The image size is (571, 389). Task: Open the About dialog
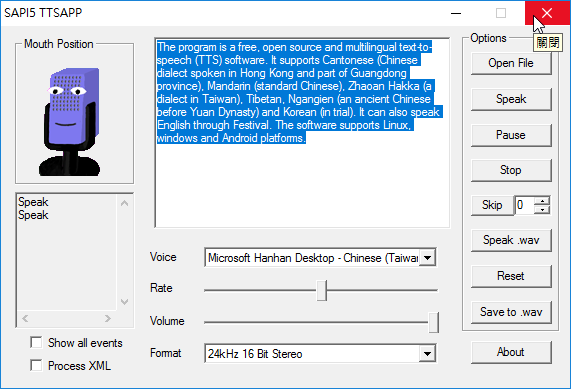click(511, 352)
